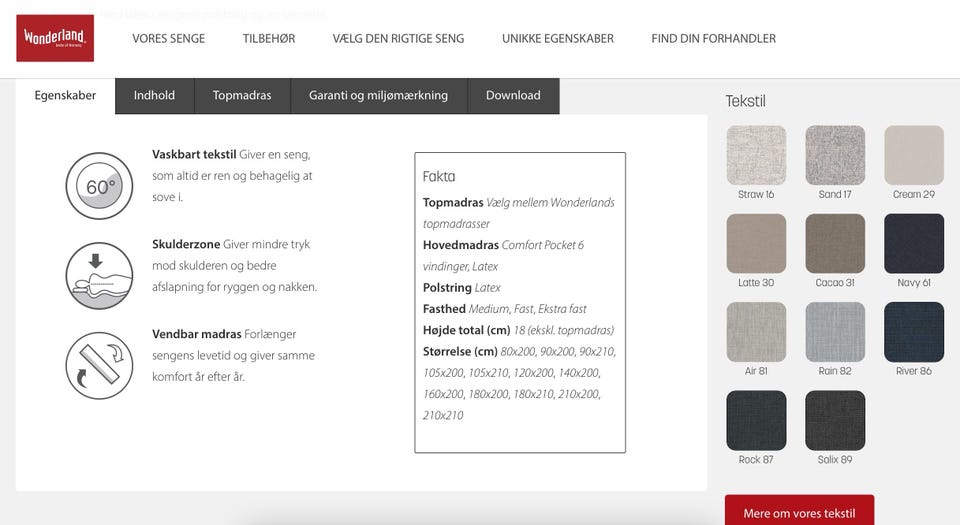Click the Vendbar madras label text
This screenshot has width=960, height=525.
[197, 334]
